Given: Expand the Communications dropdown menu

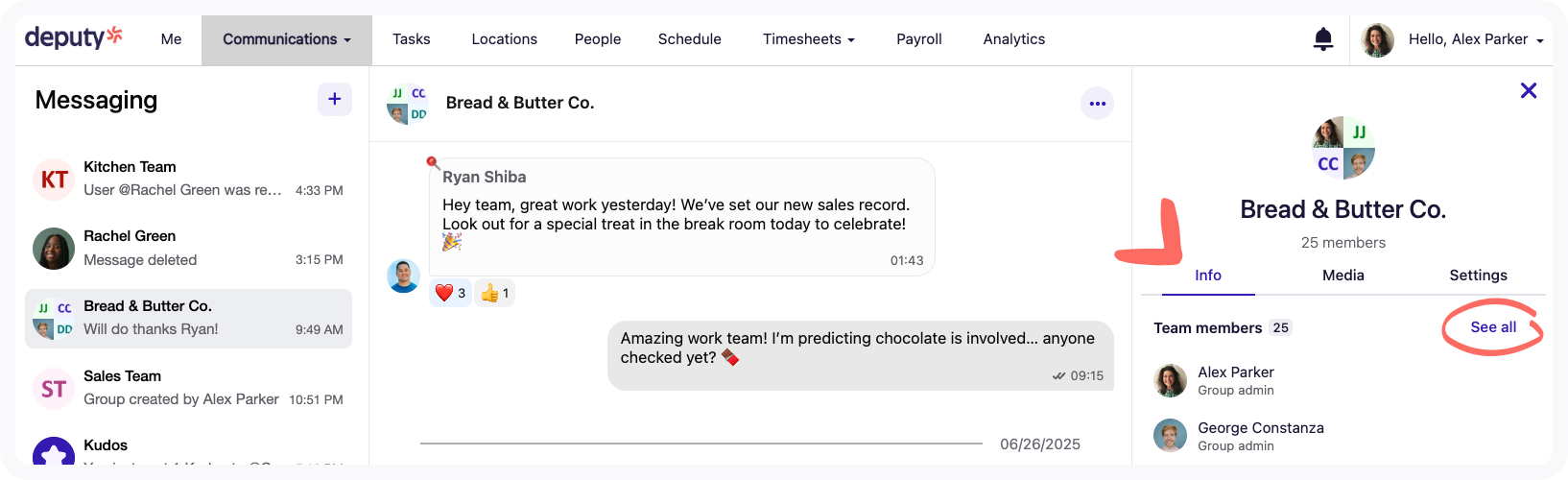Looking at the screenshot, I should point(286,39).
